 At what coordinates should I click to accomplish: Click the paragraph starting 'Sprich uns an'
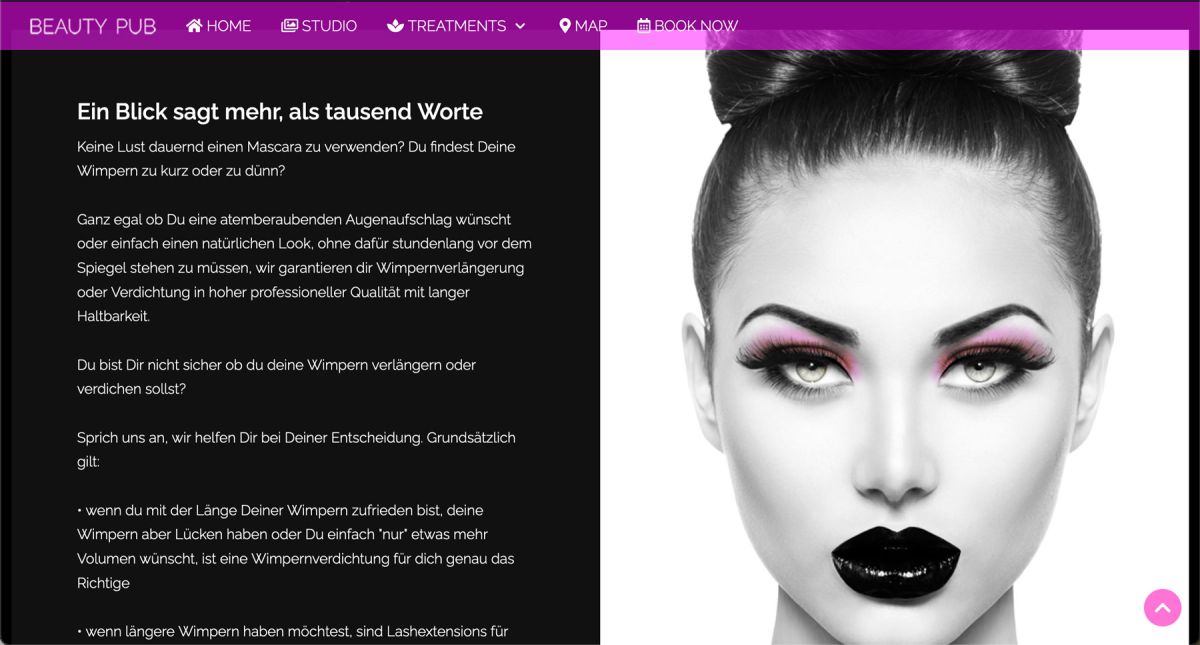pos(296,450)
